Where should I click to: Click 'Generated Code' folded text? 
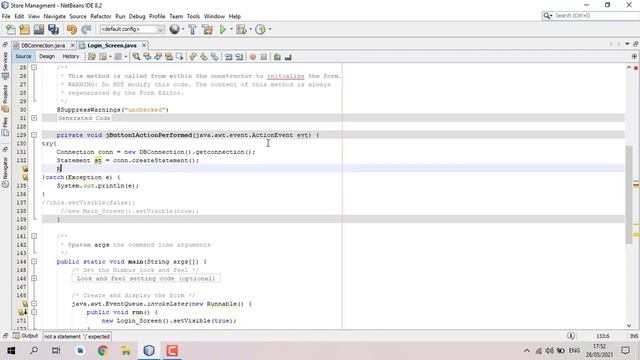(x=84, y=118)
